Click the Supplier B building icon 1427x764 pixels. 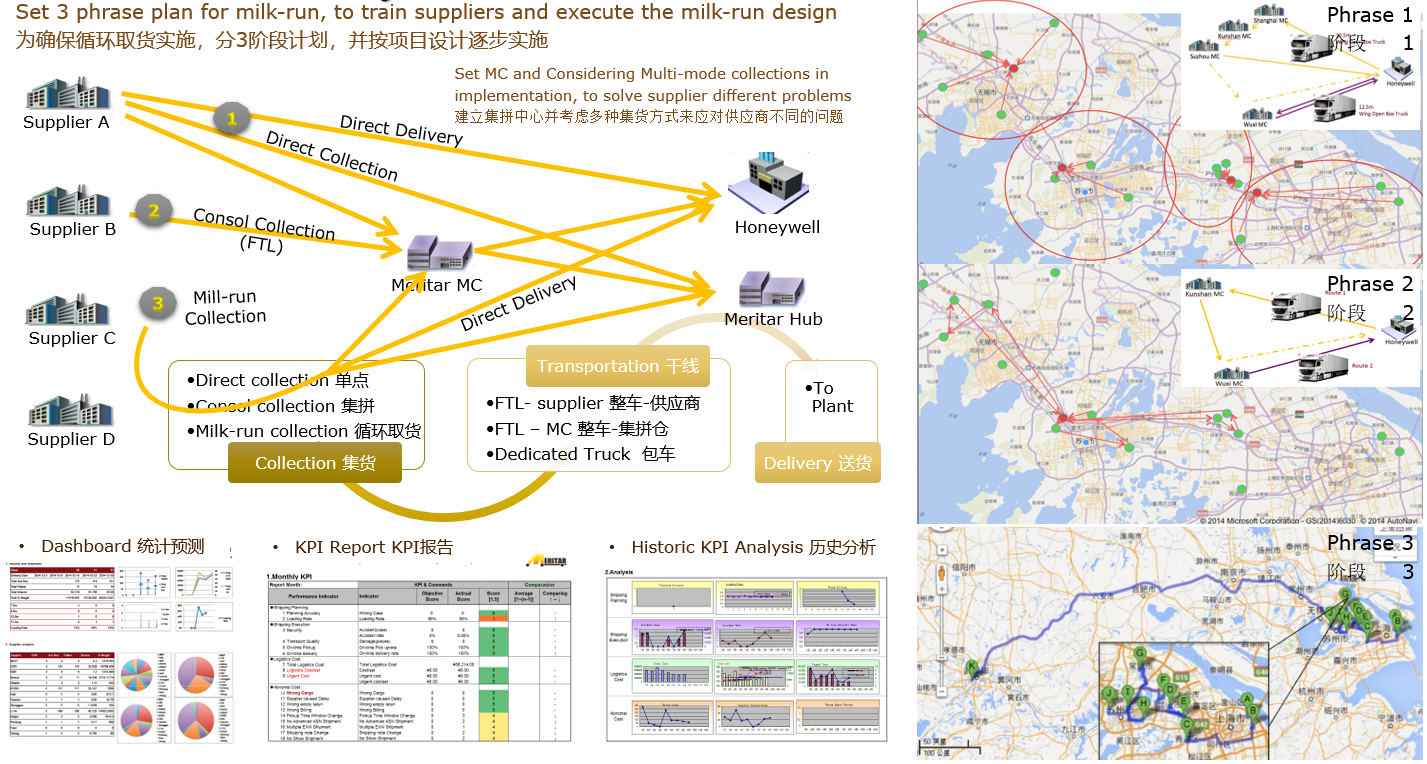(x=67, y=201)
